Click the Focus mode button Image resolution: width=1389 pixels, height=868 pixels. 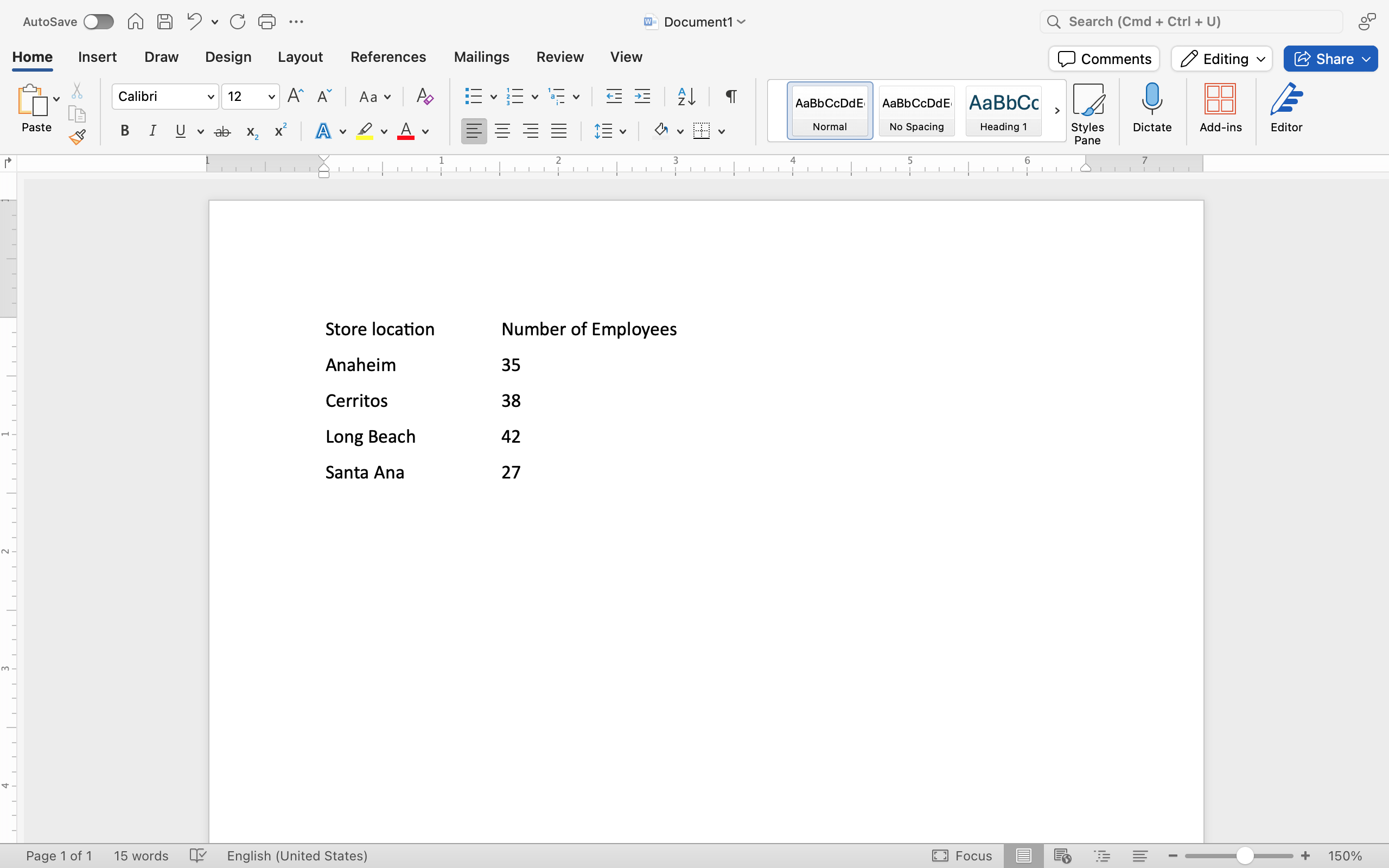click(x=962, y=856)
